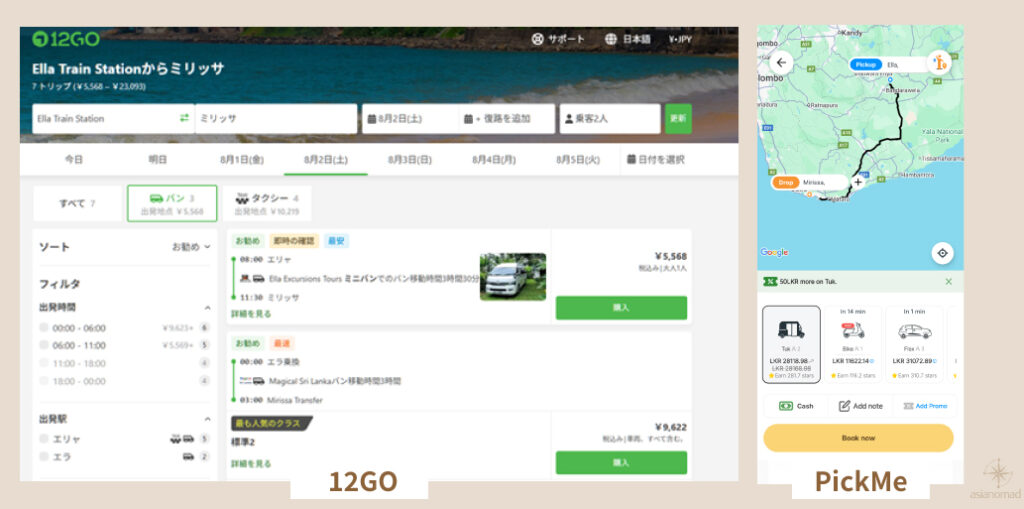The image size is (1024, 509).
Task: Select the 明日 date tab
Action: coord(157,159)
